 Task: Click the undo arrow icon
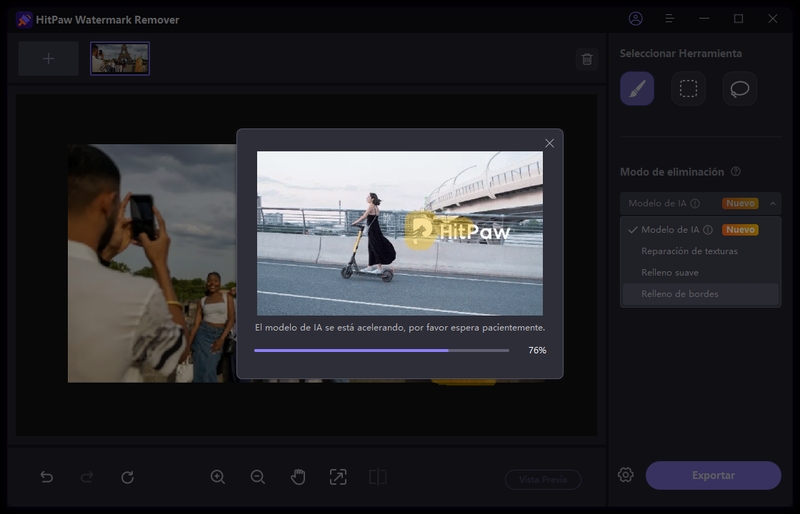pyautogui.click(x=47, y=477)
